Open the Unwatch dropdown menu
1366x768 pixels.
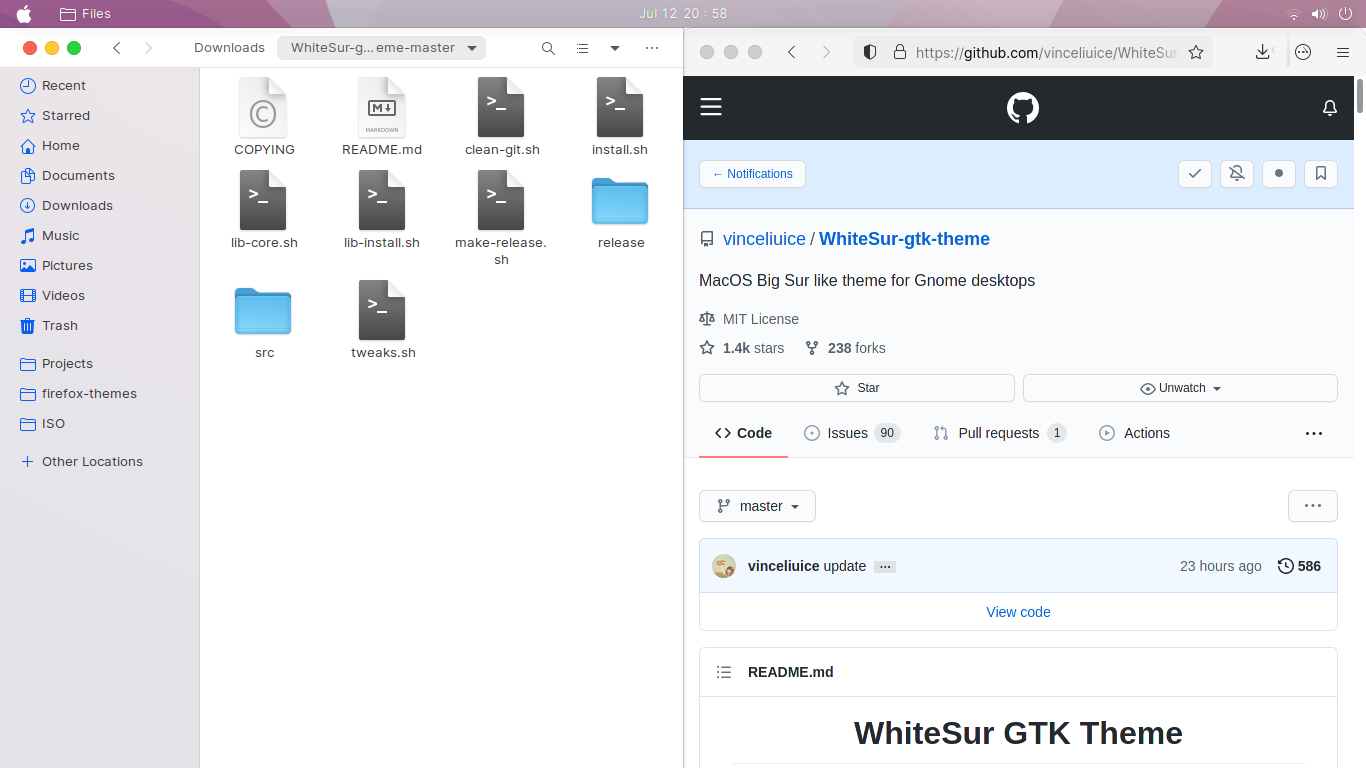coord(1180,388)
